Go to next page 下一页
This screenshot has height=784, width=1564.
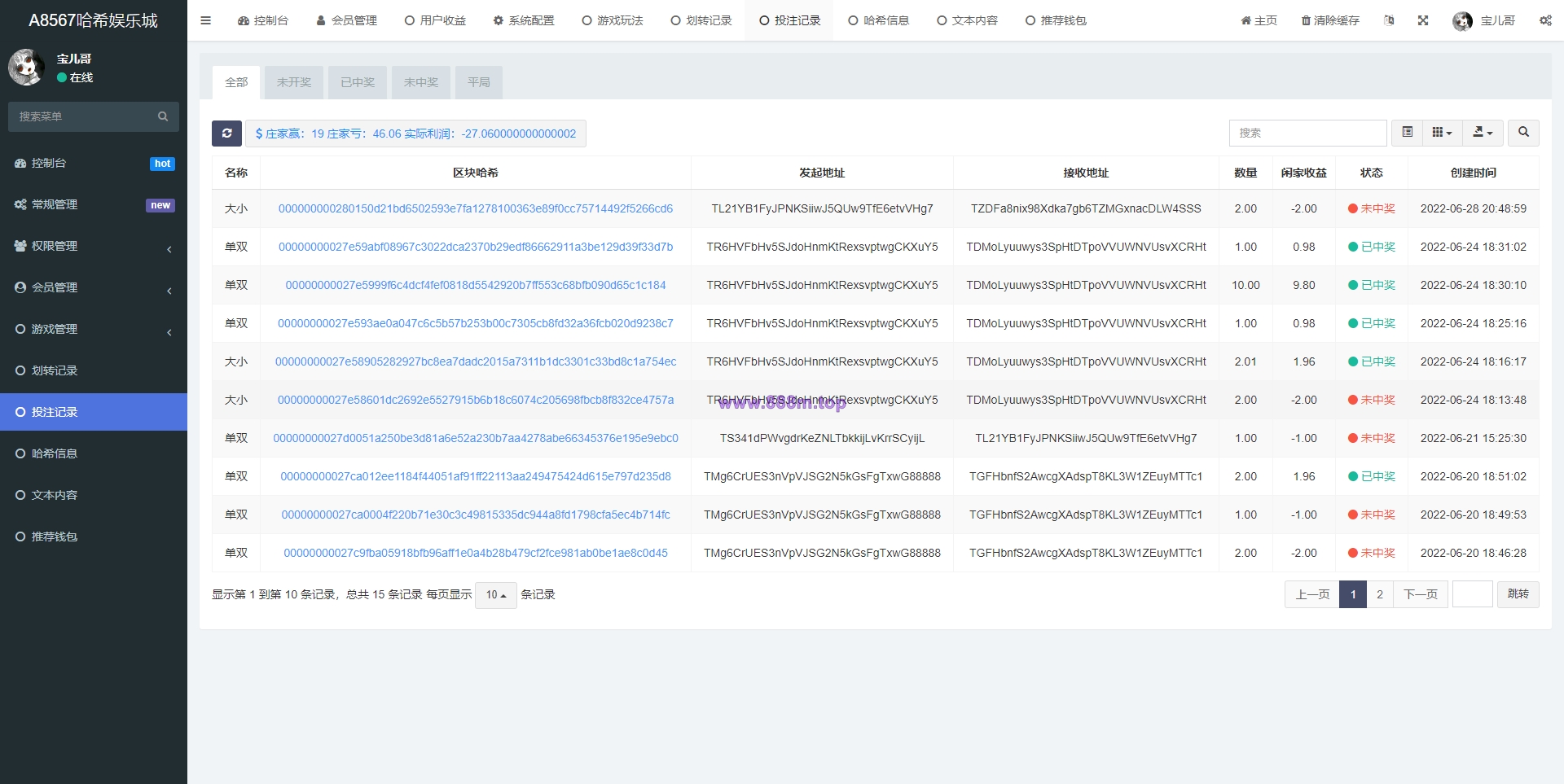click(1421, 594)
